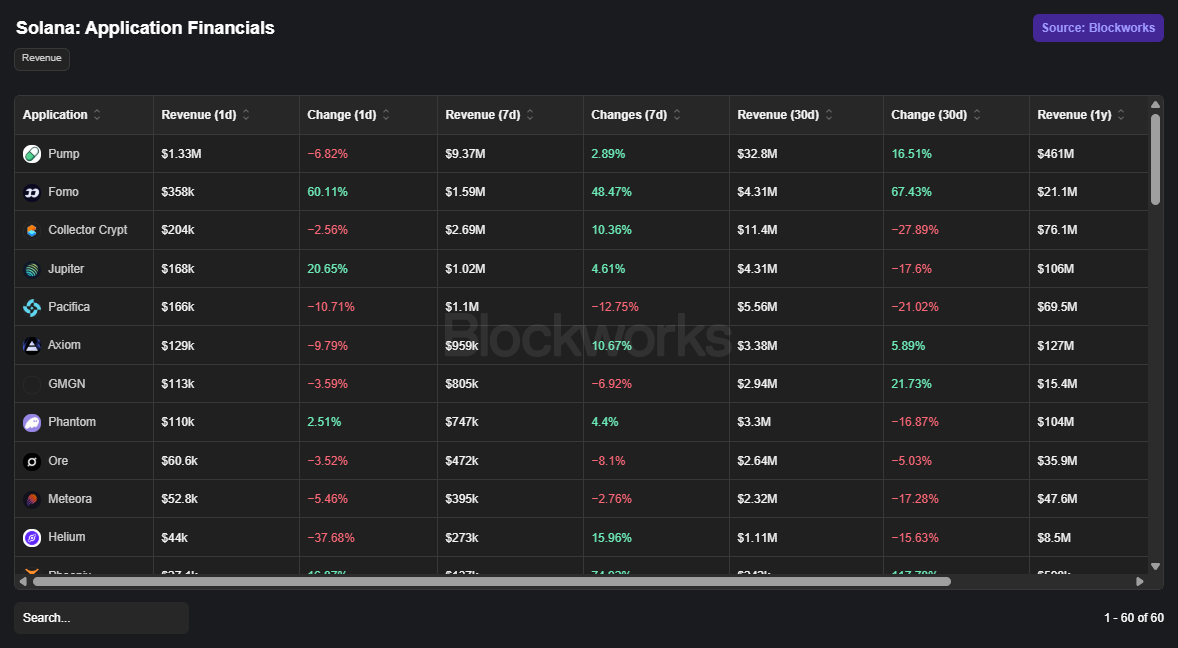
Task: Select the Revenue tab chip
Action: click(42, 59)
